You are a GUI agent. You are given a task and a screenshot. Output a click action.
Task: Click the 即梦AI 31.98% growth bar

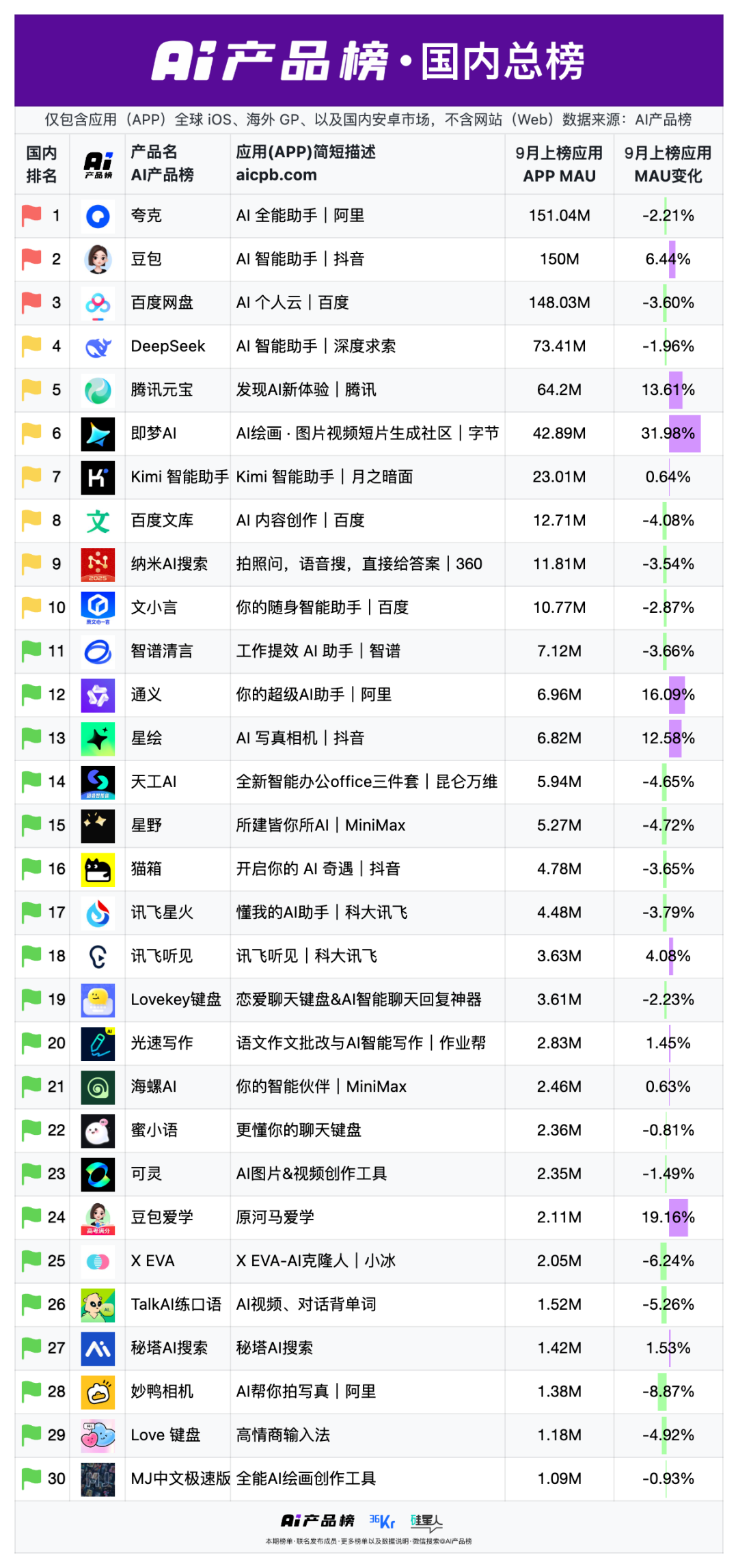pos(685,434)
